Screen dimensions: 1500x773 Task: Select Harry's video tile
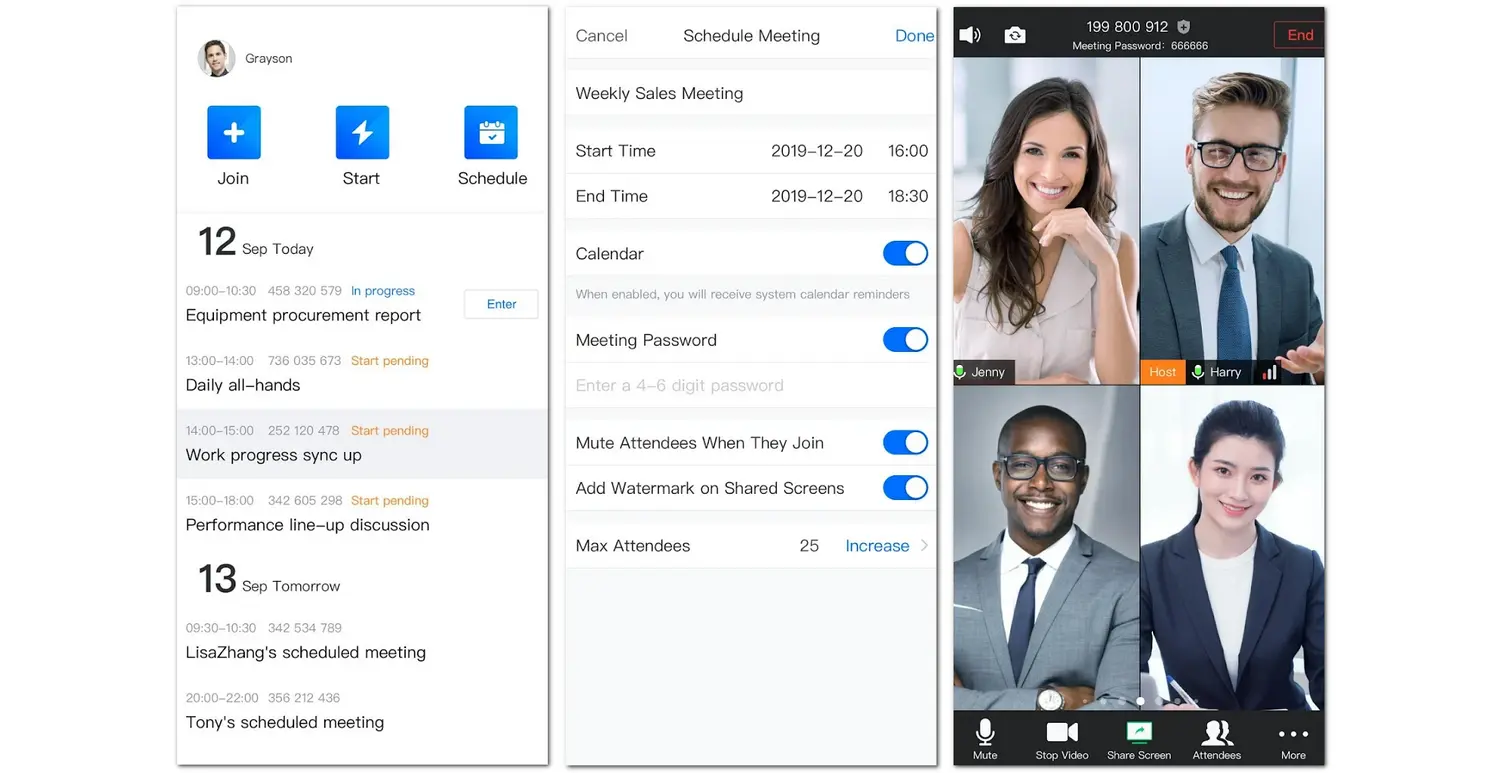tap(1232, 221)
